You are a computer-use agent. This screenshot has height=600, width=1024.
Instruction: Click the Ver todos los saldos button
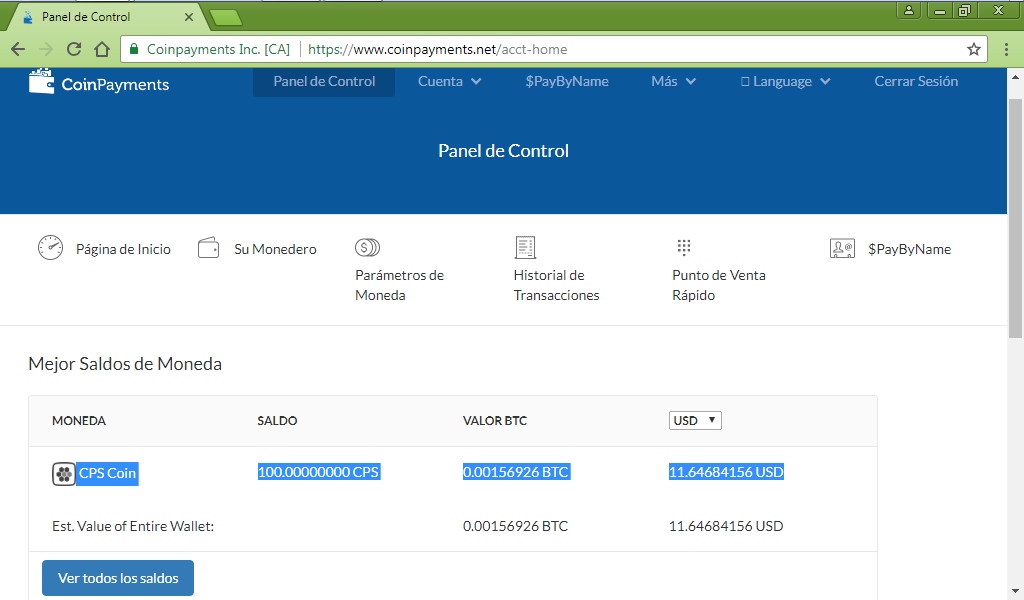(118, 578)
